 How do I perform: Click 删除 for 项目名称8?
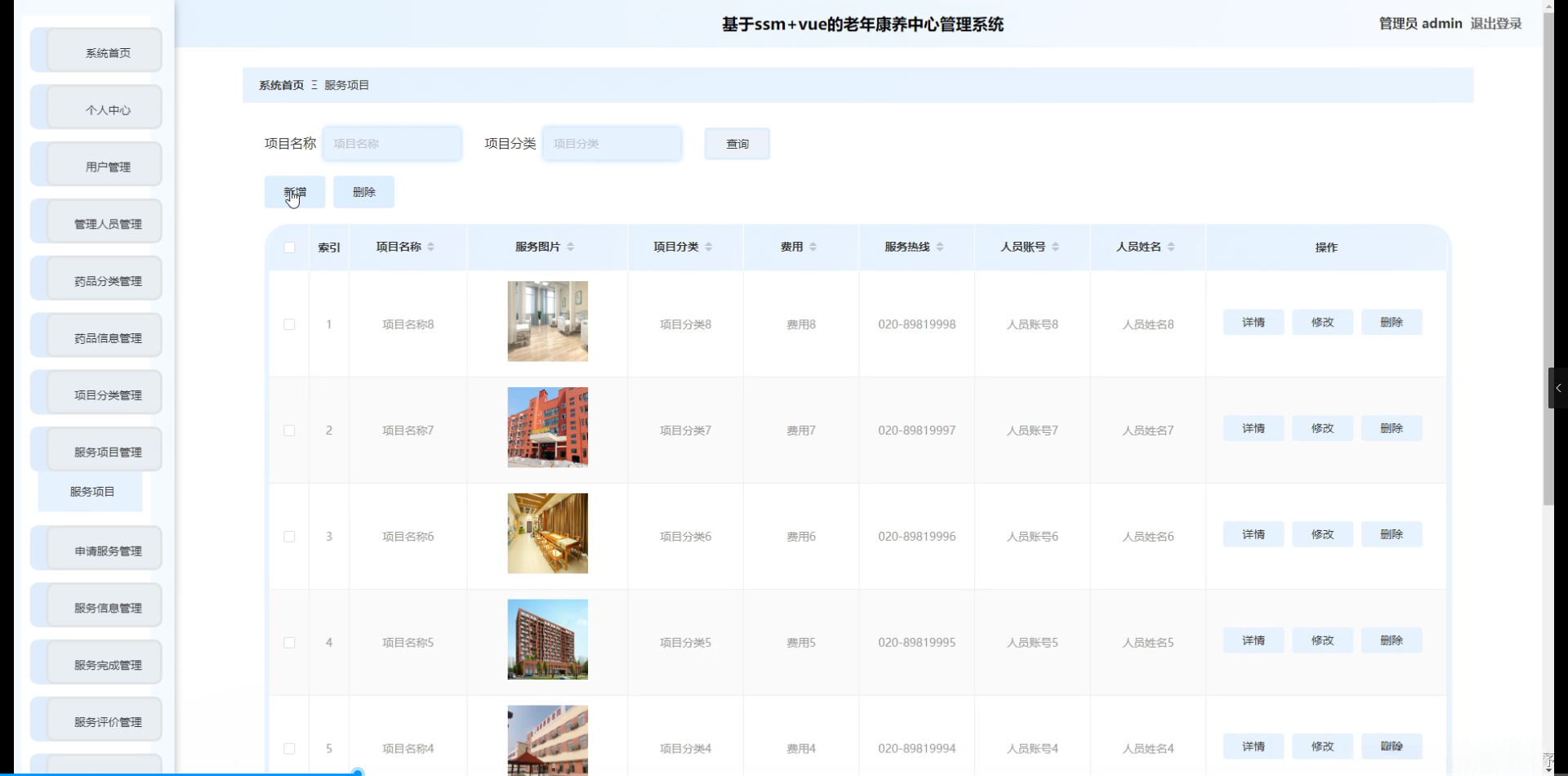coord(1392,323)
